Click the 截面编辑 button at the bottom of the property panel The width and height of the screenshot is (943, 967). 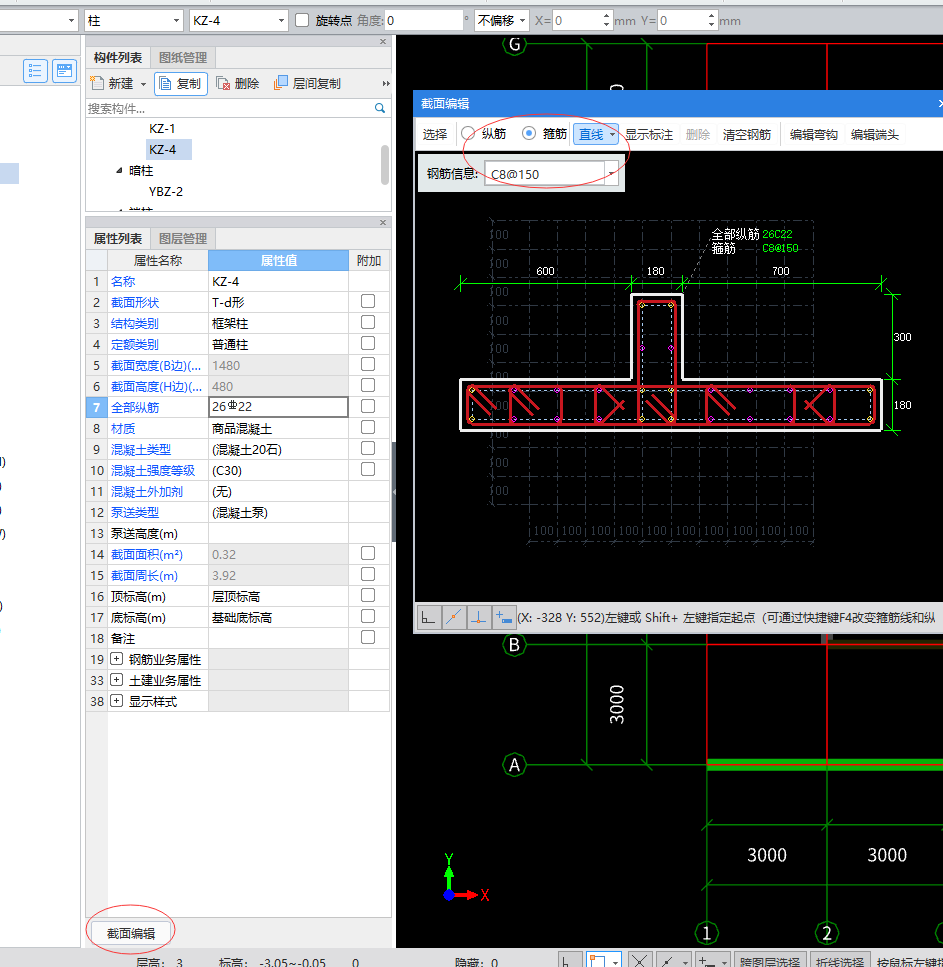(x=131, y=933)
